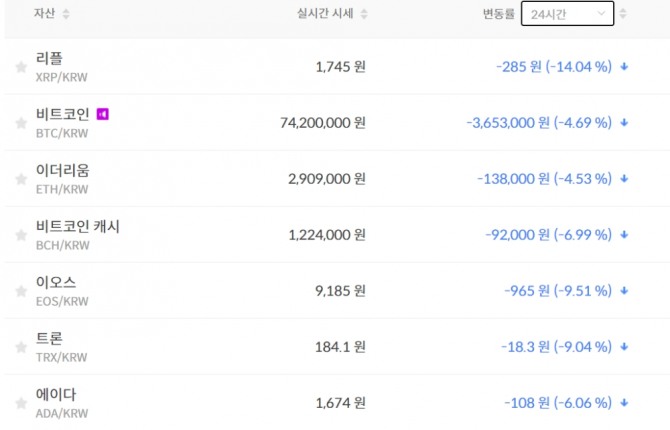Open the 이더리움 asset page
The height and width of the screenshot is (430, 670).
[62, 170]
